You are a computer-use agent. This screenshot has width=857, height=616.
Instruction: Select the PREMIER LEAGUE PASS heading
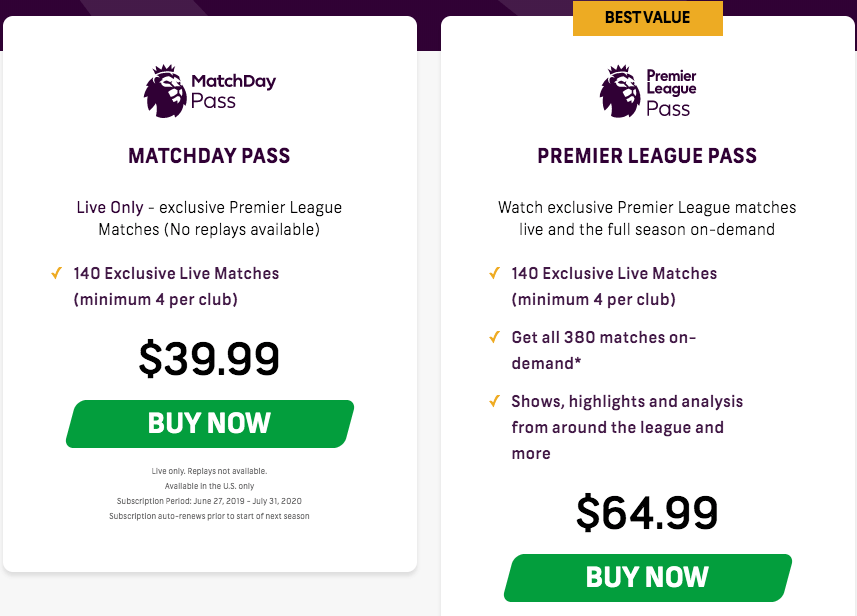pyautogui.click(x=647, y=156)
